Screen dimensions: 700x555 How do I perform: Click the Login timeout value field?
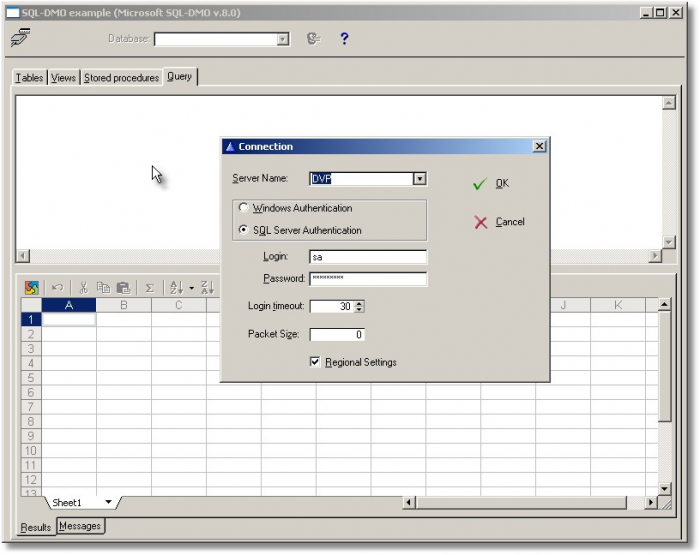(x=332, y=306)
